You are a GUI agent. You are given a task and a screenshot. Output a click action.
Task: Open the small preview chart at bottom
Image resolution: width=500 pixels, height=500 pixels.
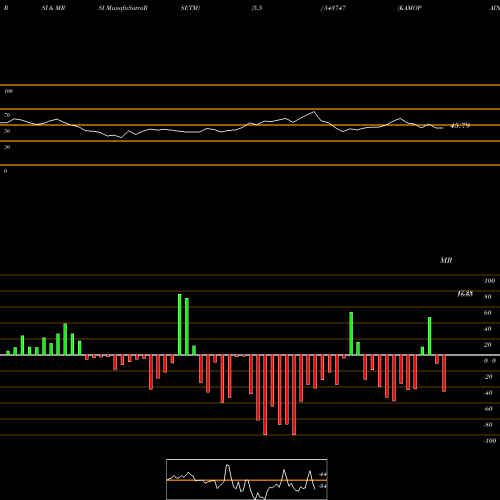(x=247, y=479)
